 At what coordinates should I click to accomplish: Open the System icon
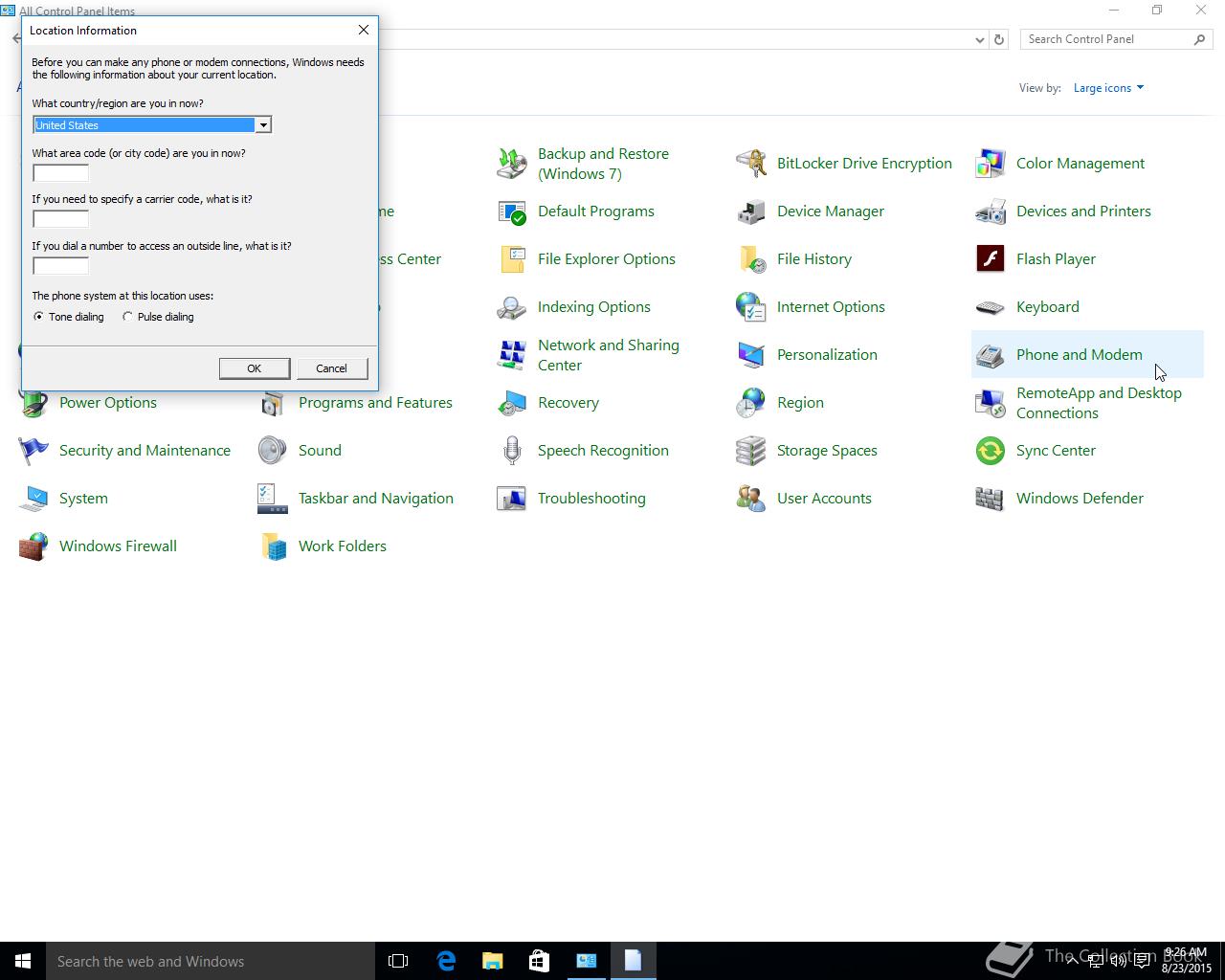tap(33, 499)
